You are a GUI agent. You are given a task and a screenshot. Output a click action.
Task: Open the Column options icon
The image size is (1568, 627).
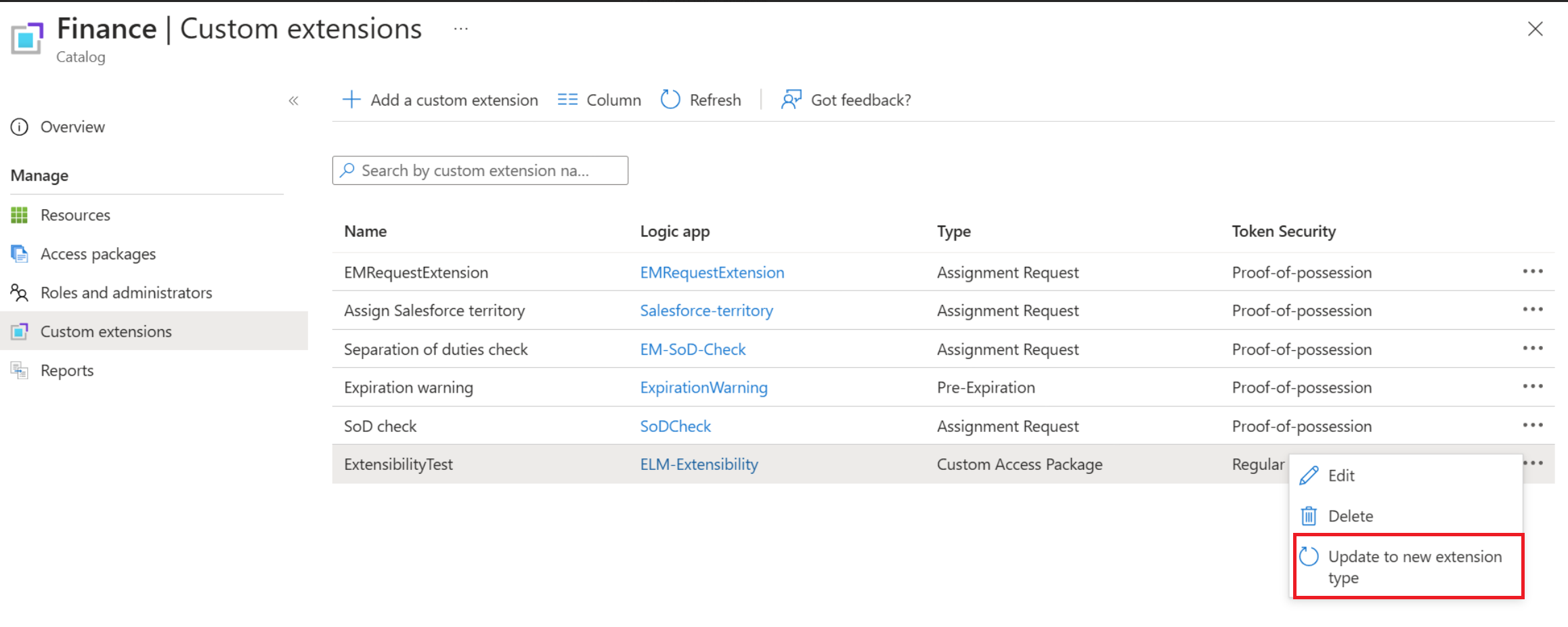click(x=567, y=100)
